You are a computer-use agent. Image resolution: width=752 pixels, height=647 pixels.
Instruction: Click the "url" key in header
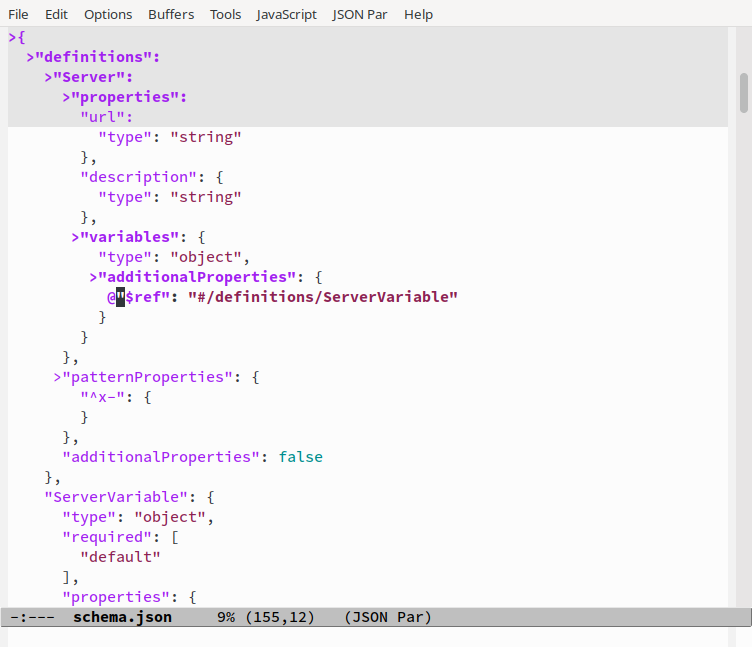[x=102, y=117]
